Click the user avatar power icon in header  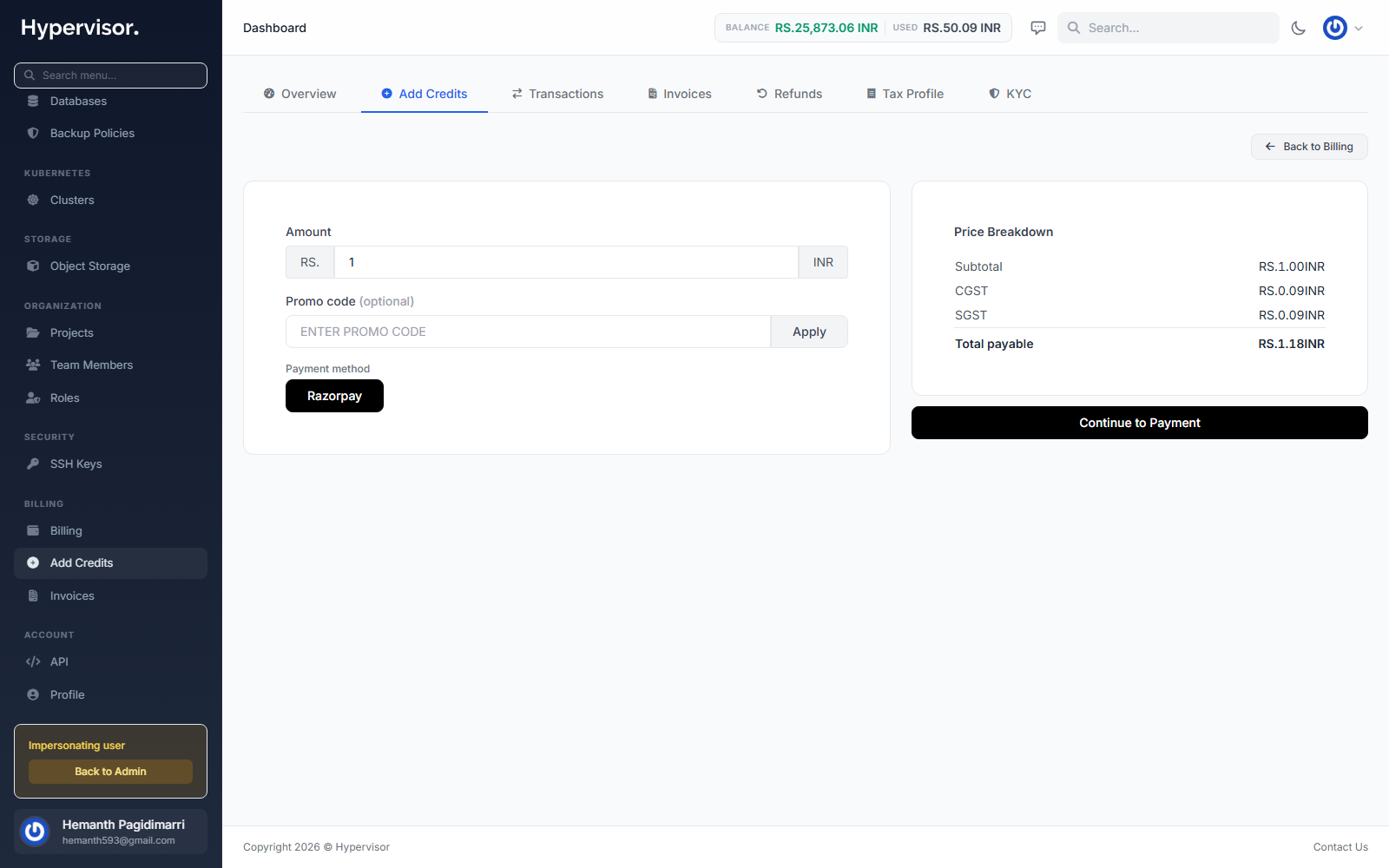(1335, 28)
